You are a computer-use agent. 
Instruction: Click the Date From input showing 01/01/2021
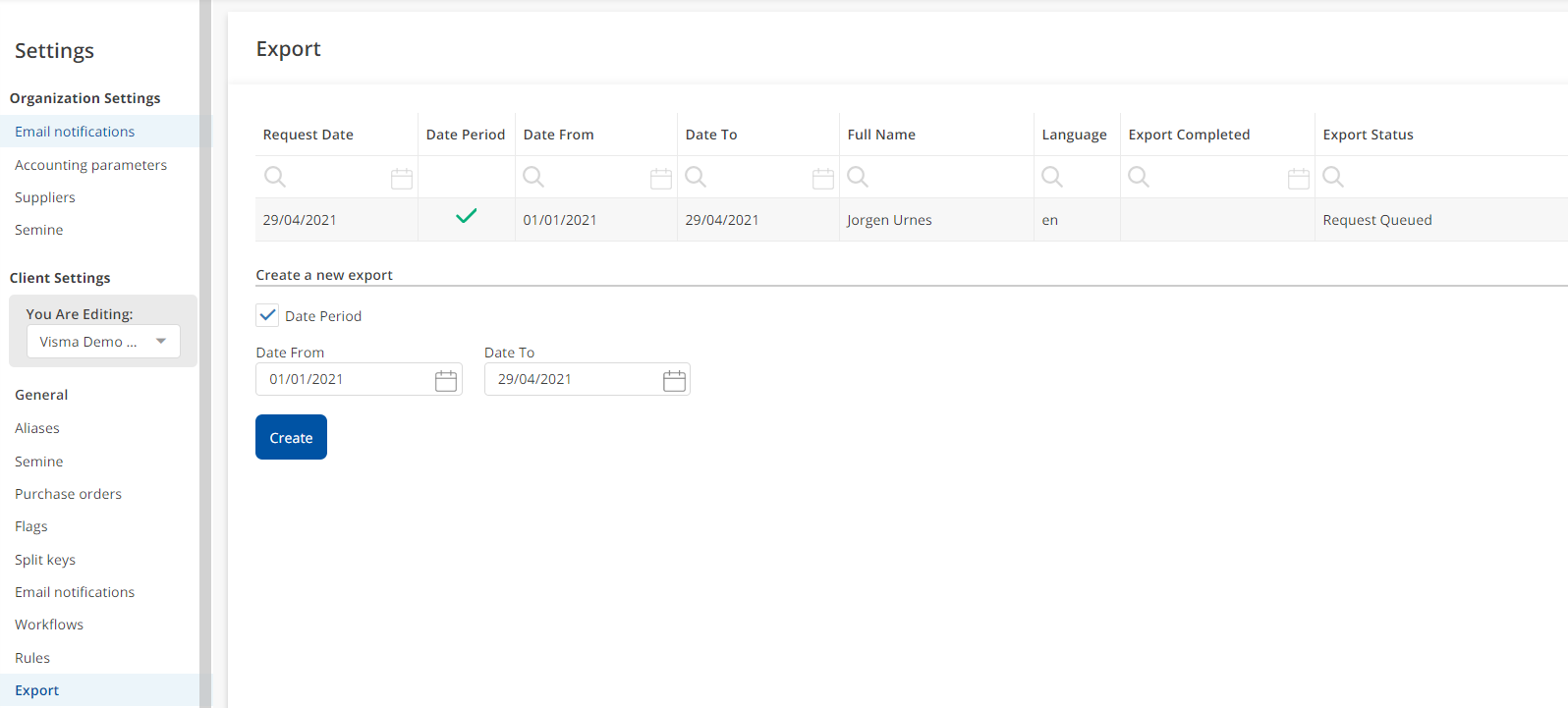[x=344, y=380]
